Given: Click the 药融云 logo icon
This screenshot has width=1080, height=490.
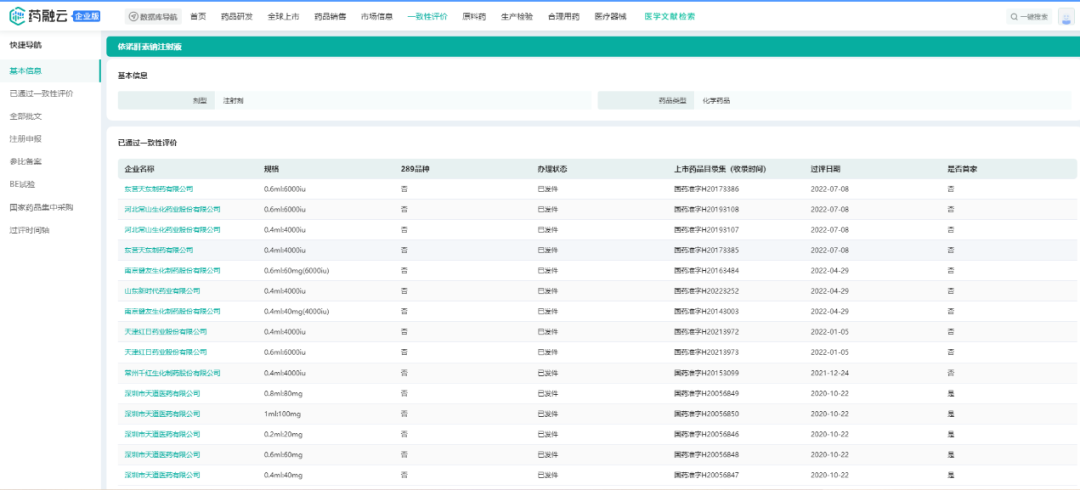Looking at the screenshot, I should point(19,16).
